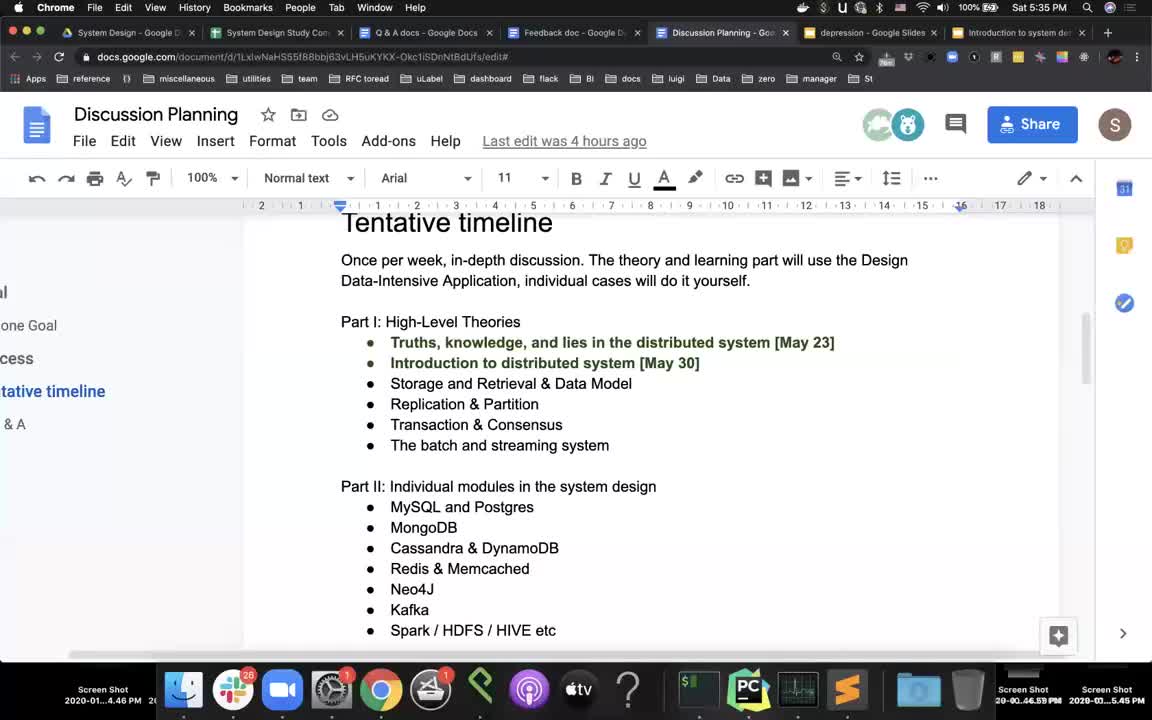Viewport: 1152px width, 720px height.
Task: Click the browser address bar
Action: click(x=456, y=57)
